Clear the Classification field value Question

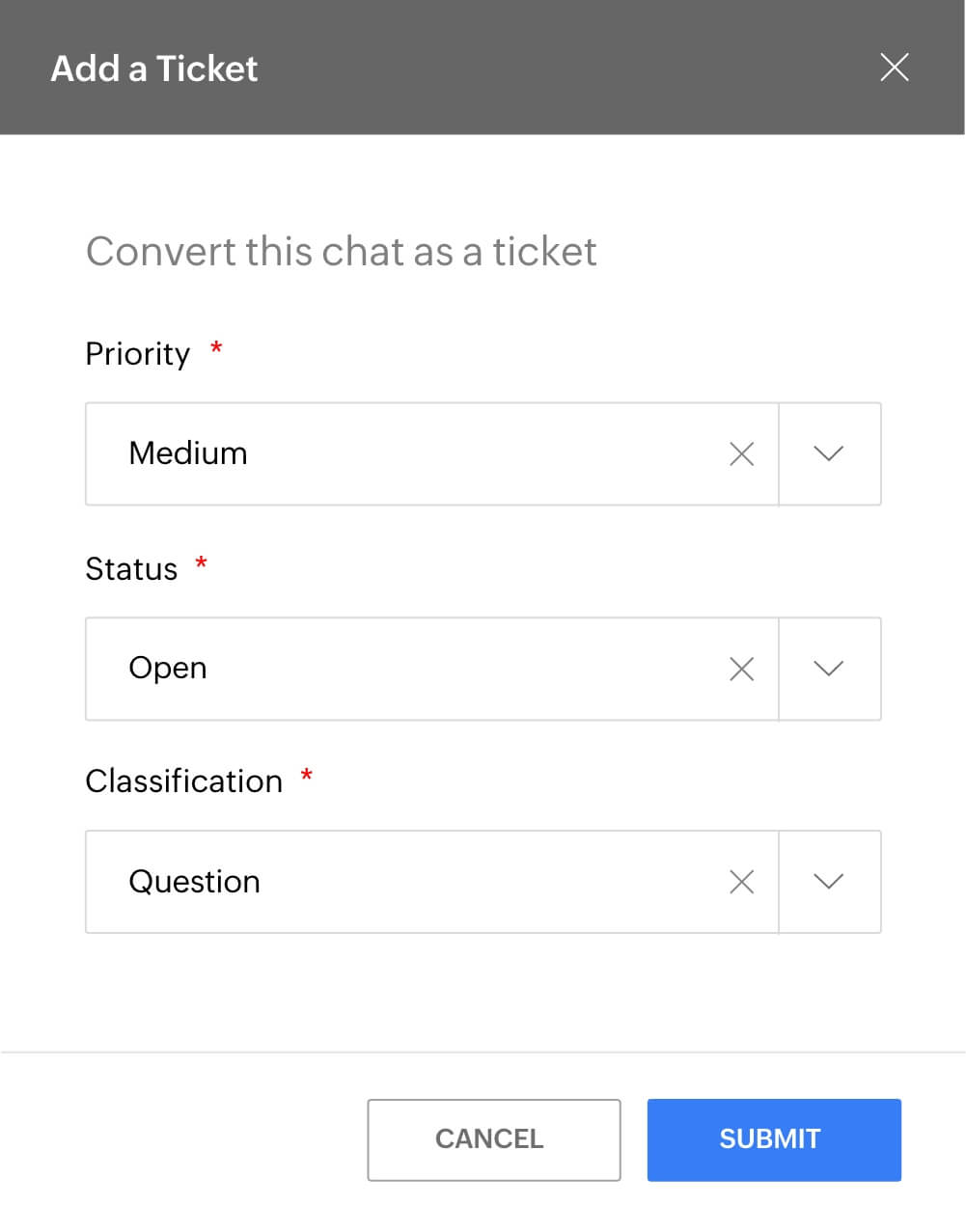tap(741, 881)
